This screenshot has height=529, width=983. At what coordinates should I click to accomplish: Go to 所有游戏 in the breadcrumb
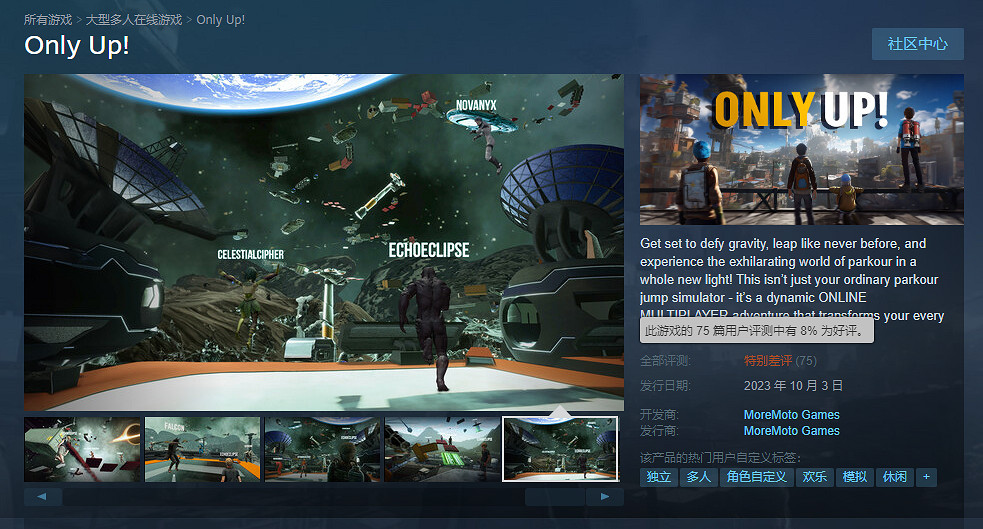(x=48, y=20)
